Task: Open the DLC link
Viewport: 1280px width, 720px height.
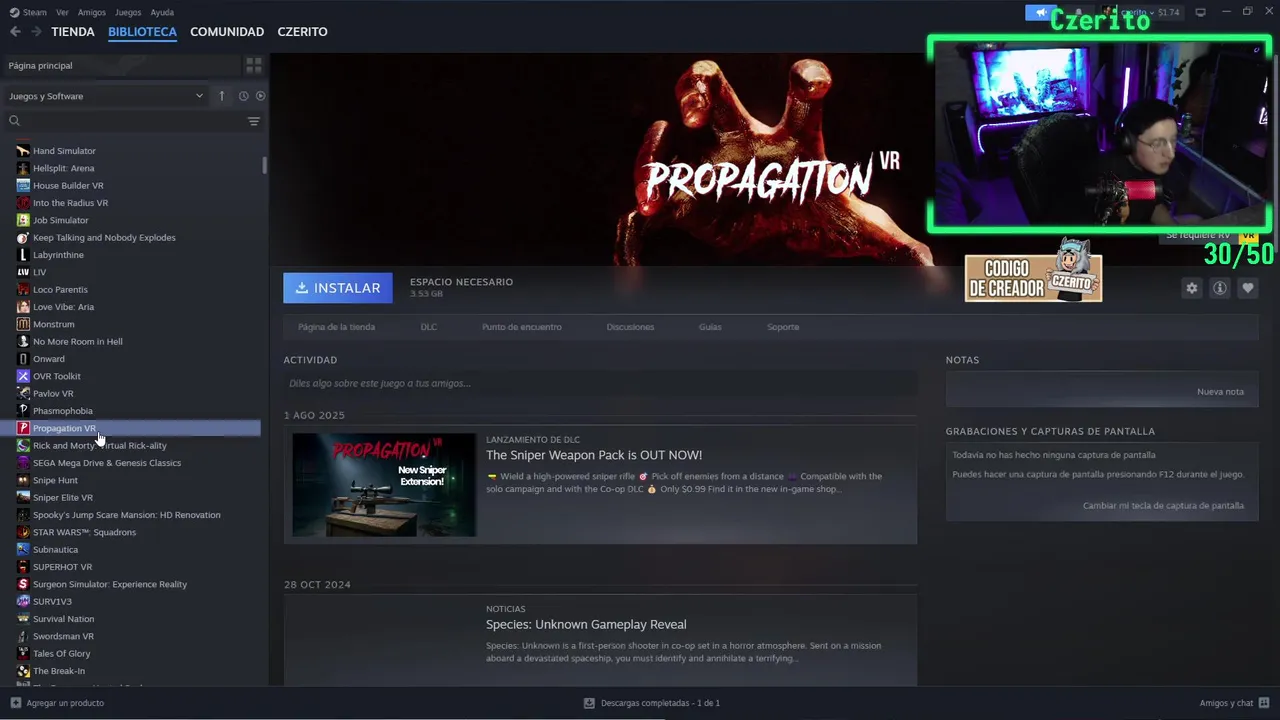Action: coord(428,327)
